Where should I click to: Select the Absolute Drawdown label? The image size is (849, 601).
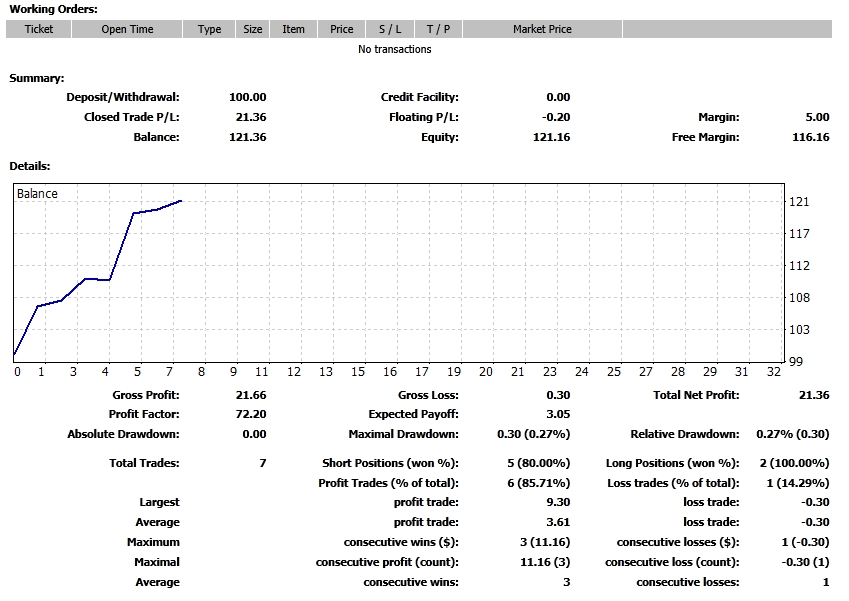tap(123, 434)
